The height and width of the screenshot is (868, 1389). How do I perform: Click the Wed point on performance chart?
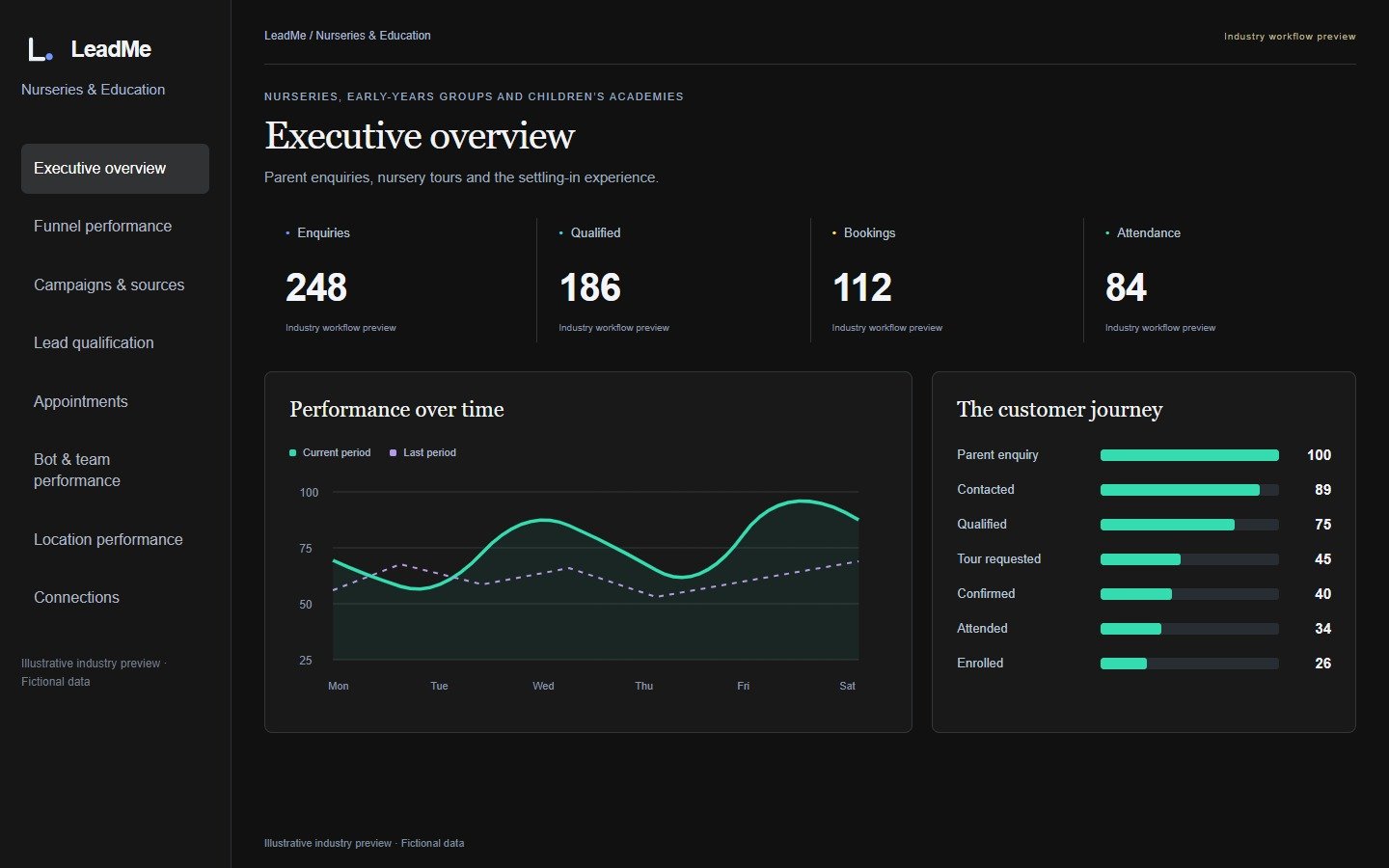coord(544,521)
